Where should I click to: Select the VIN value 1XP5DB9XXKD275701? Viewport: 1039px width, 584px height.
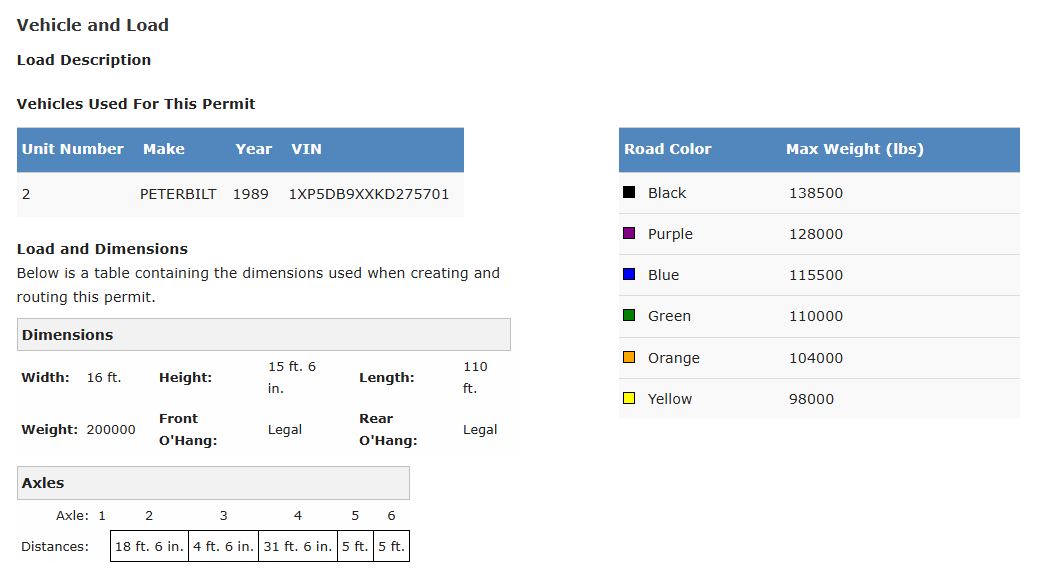point(368,194)
